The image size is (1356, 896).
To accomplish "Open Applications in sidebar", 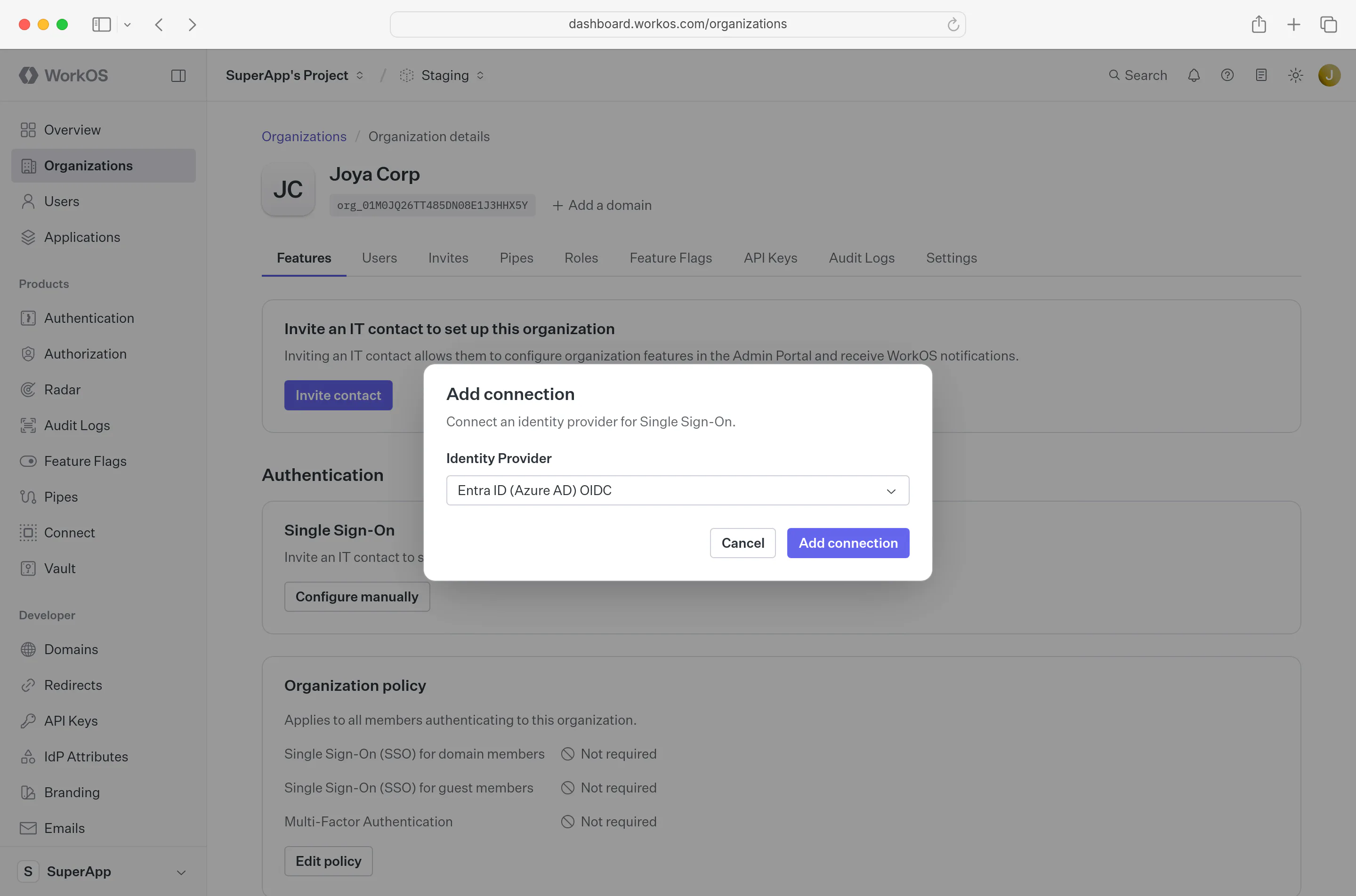I will [x=104, y=237].
